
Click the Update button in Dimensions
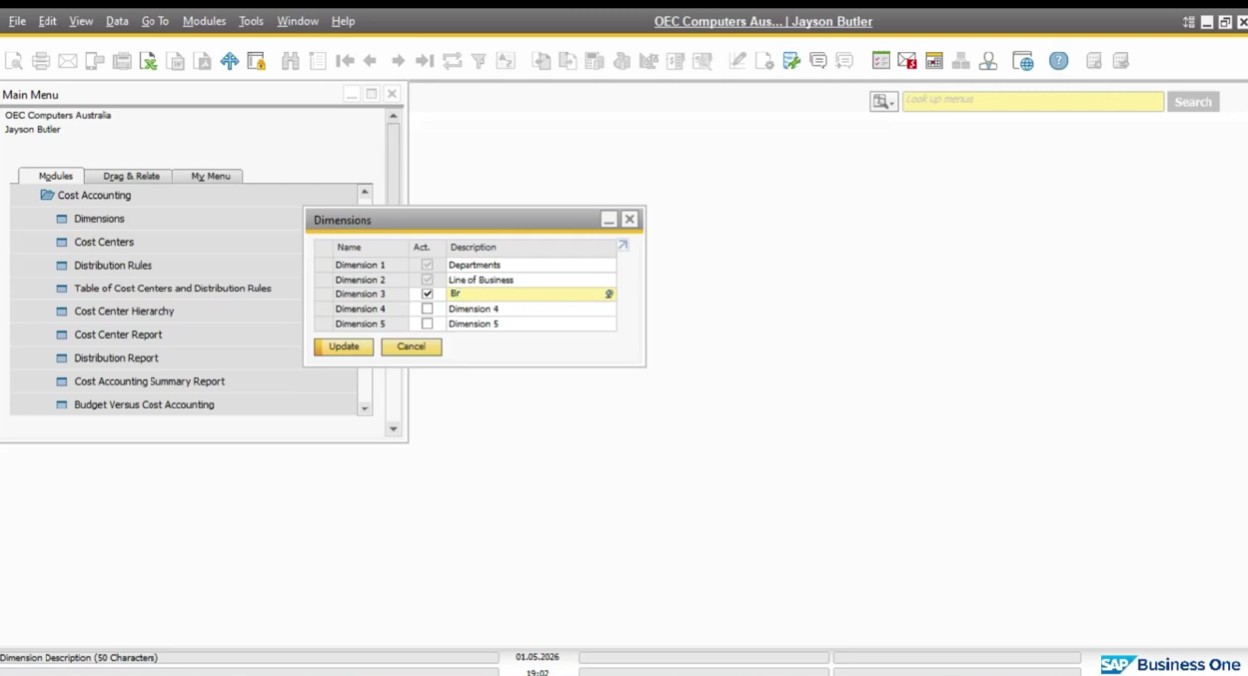[344, 346]
